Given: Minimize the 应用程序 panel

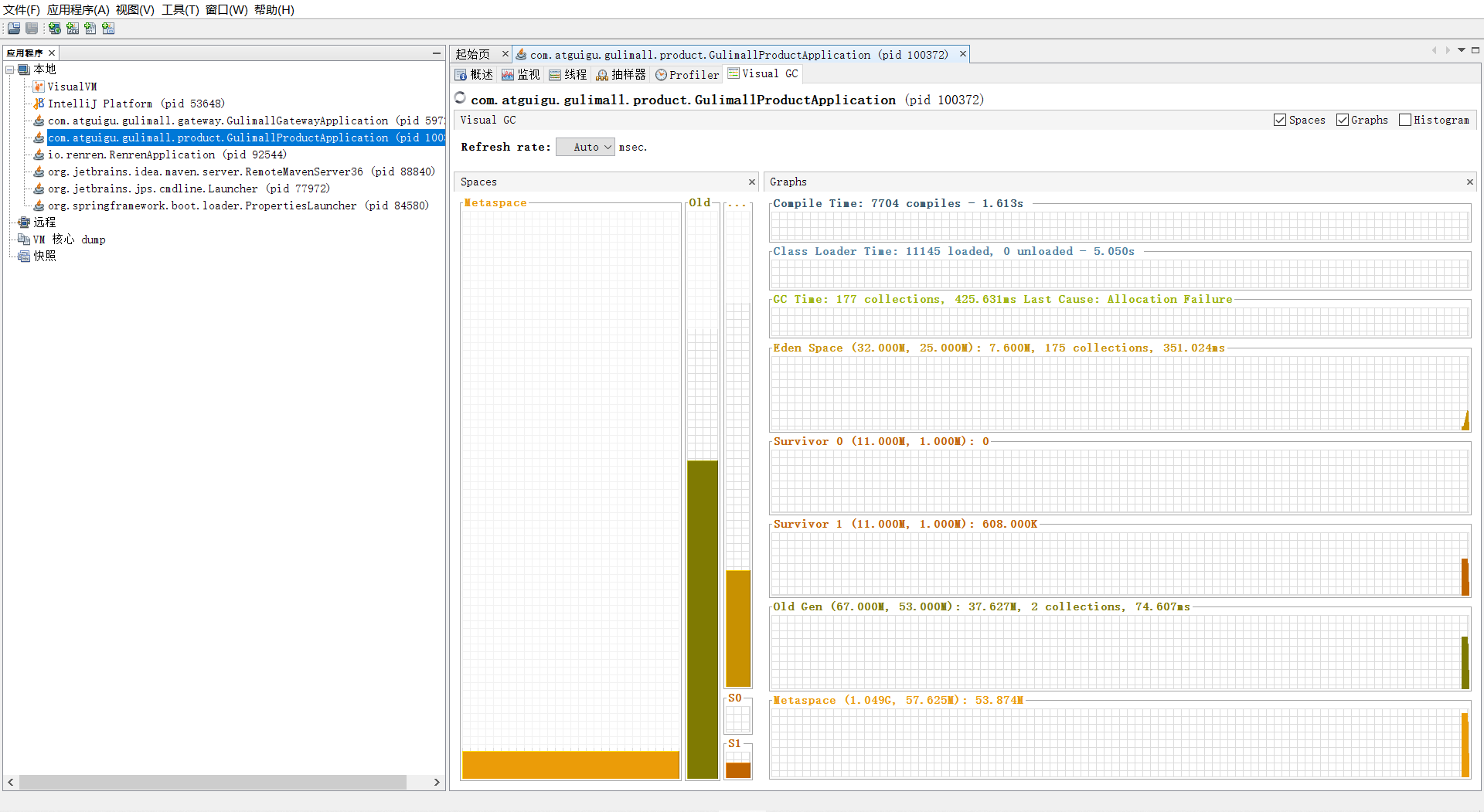Looking at the screenshot, I should pos(437,53).
